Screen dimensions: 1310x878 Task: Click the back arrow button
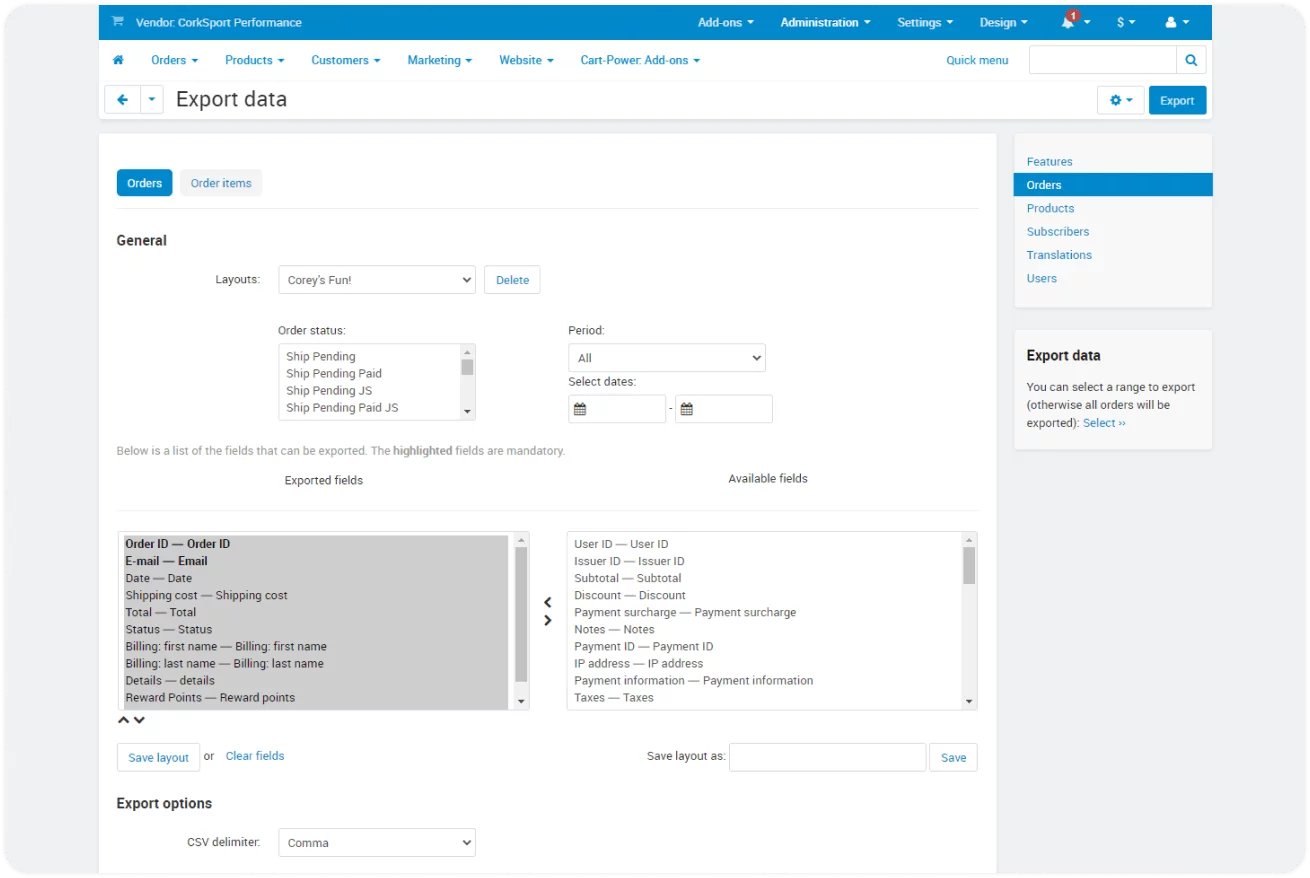122,100
